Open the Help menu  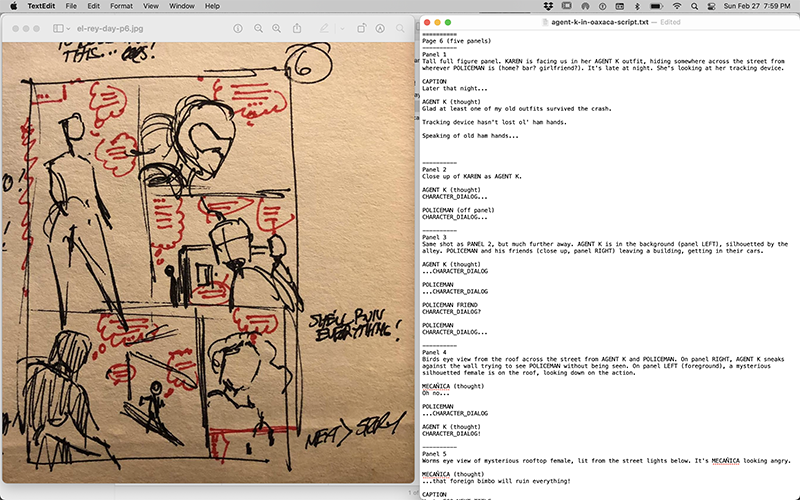click(x=212, y=6)
